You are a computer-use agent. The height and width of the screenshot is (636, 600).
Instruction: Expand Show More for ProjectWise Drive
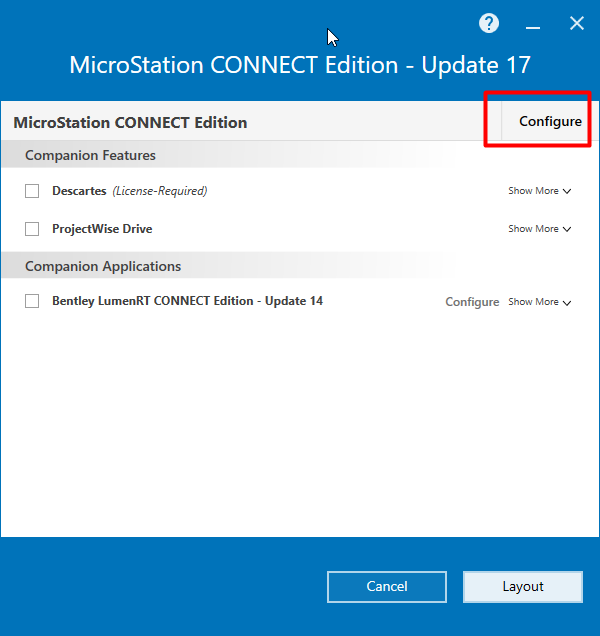point(540,229)
